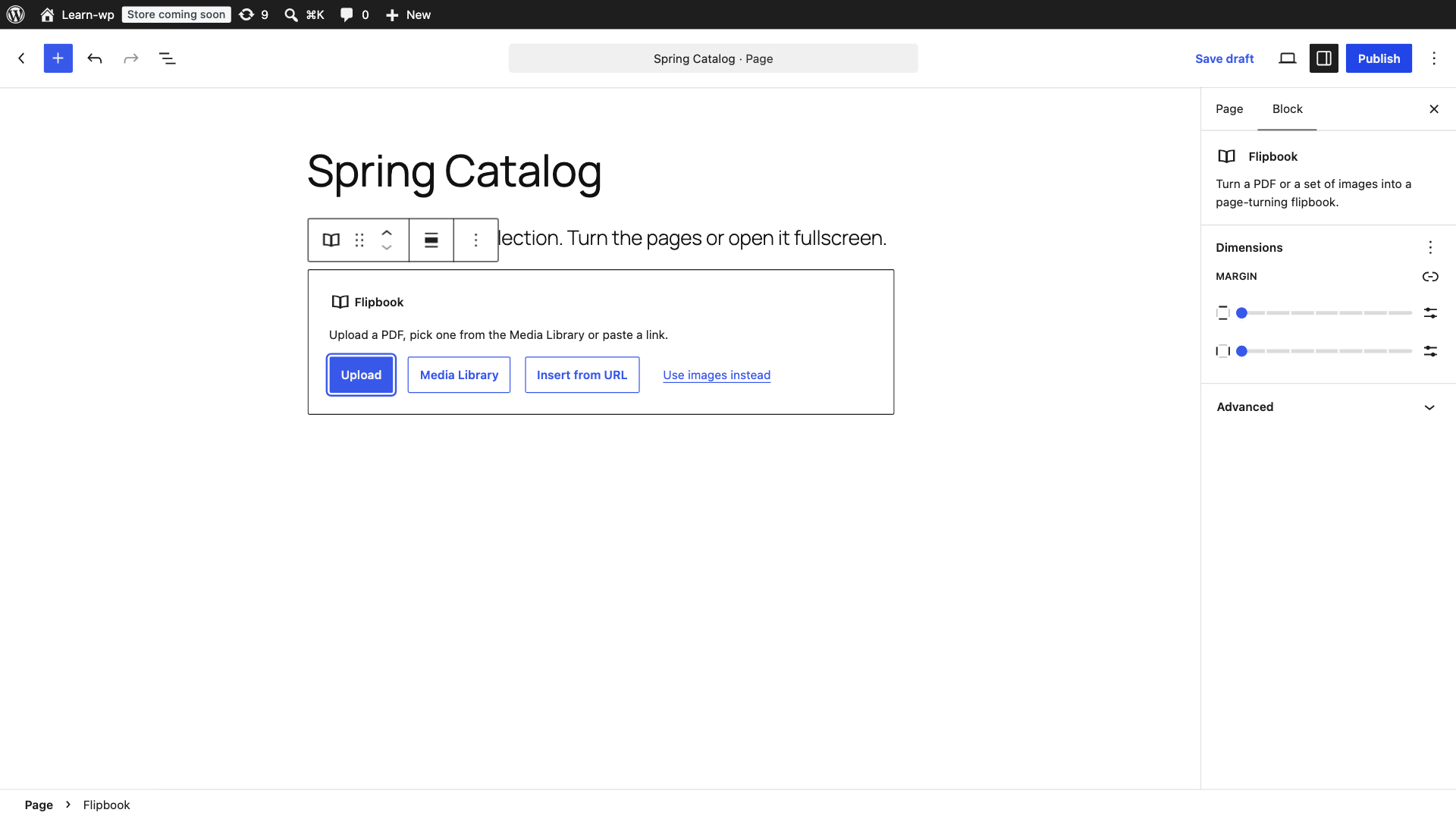Choose Insert from URL

click(582, 375)
